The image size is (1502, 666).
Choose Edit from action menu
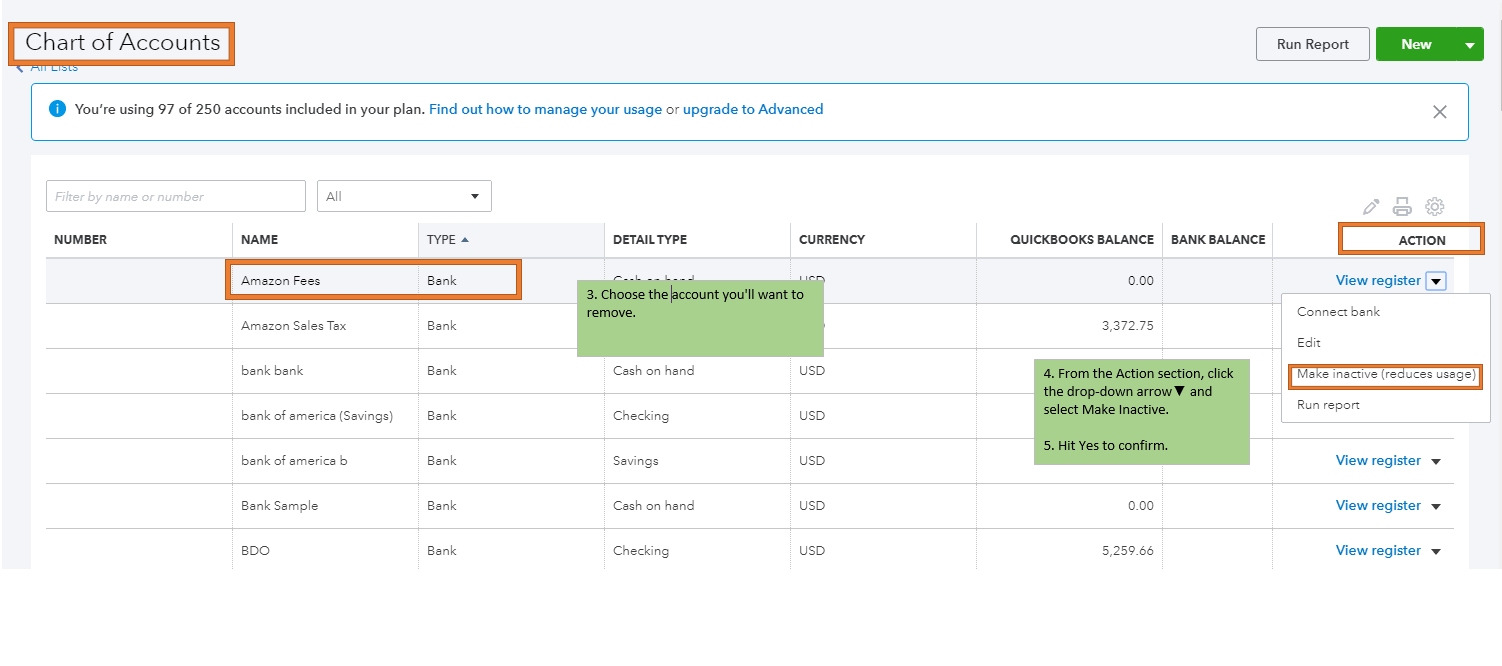coord(1309,343)
